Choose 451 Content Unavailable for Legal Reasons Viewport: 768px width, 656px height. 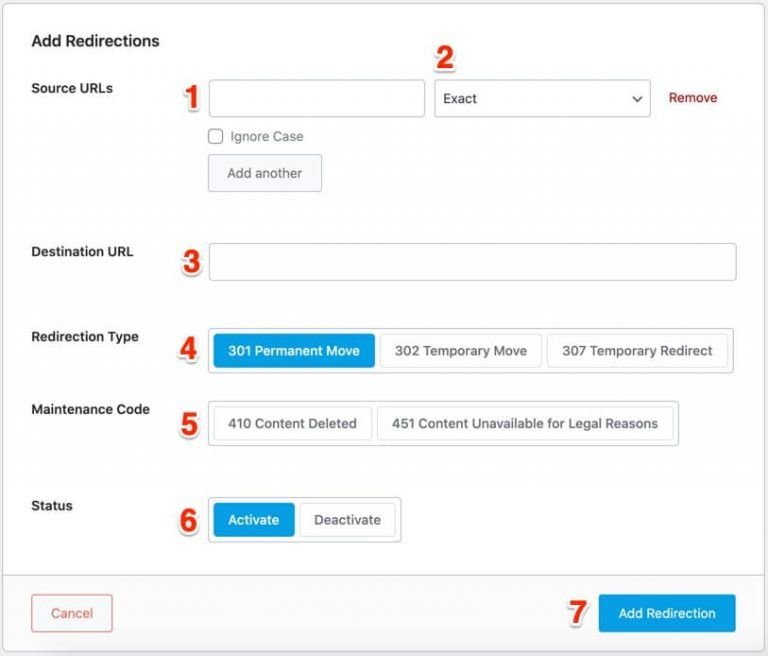click(525, 424)
